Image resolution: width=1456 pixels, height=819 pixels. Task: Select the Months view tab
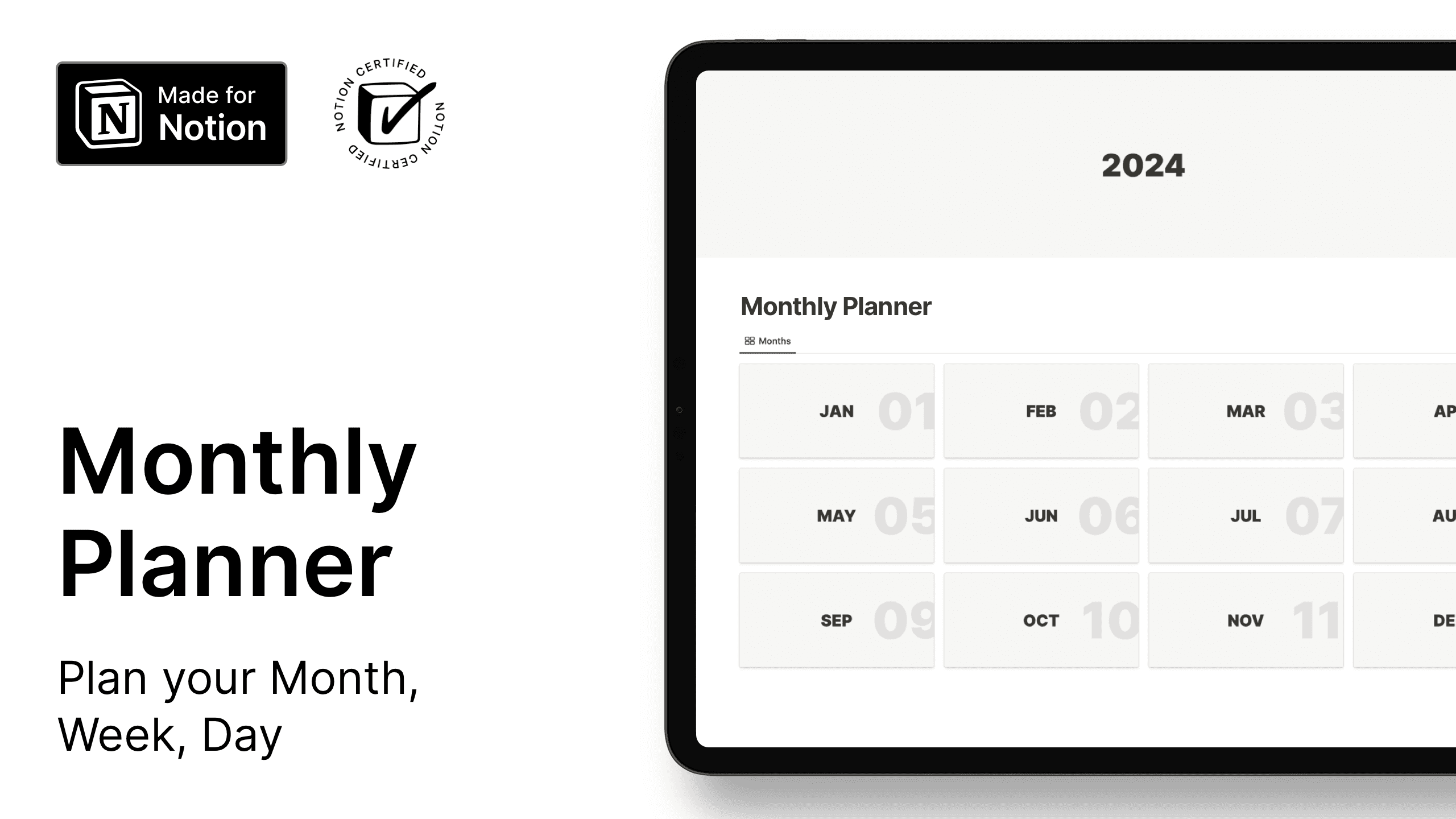[768, 340]
